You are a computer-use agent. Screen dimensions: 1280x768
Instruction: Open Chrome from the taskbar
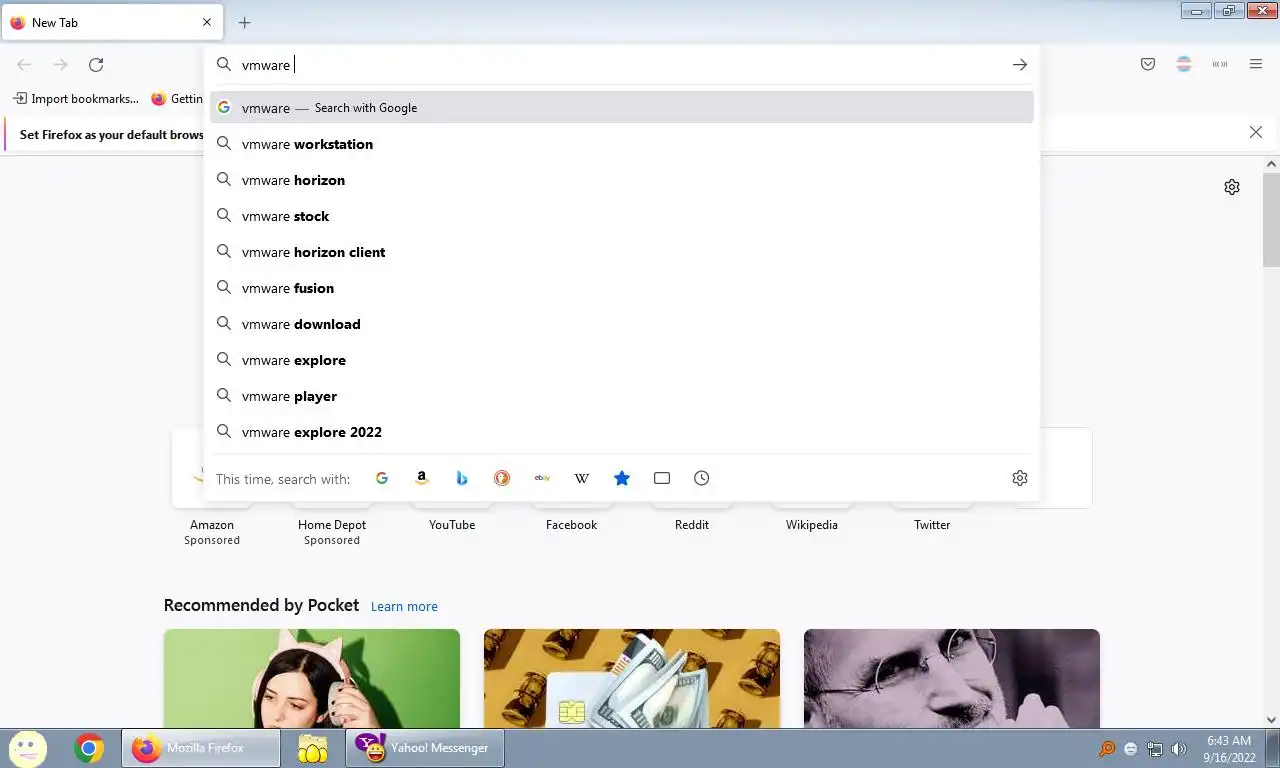pyautogui.click(x=89, y=748)
